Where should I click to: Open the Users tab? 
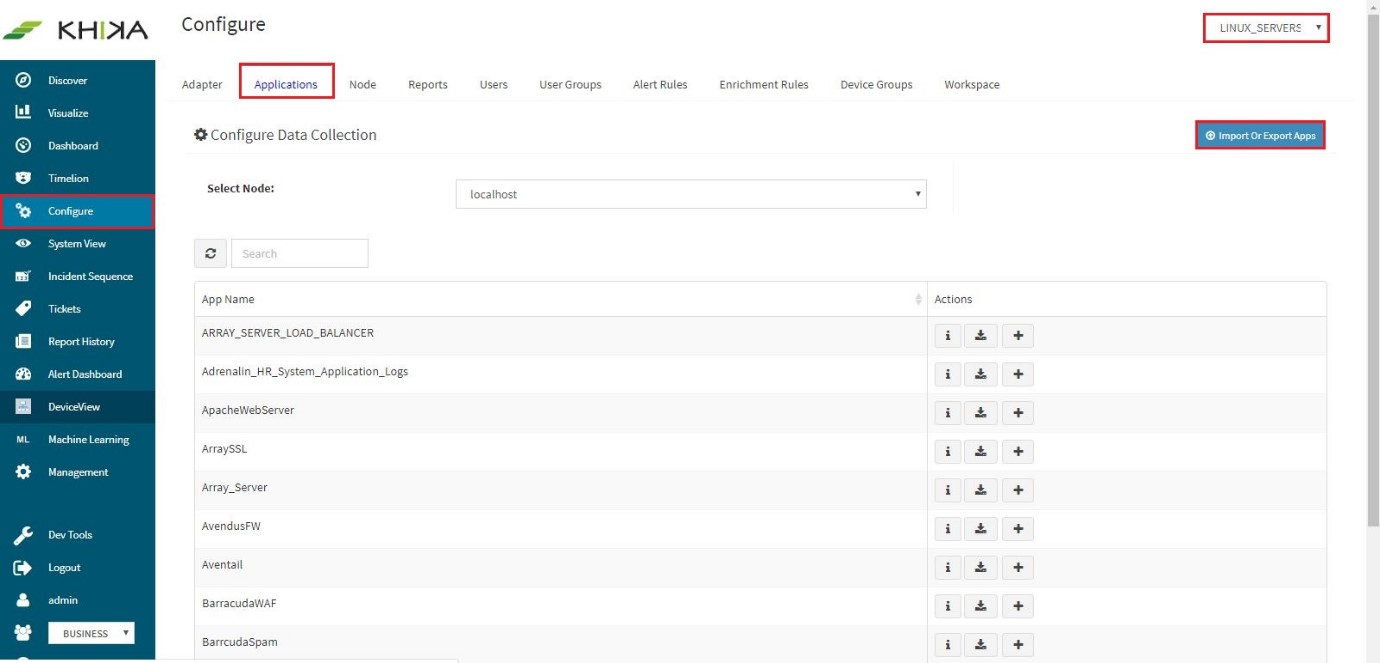(x=494, y=85)
